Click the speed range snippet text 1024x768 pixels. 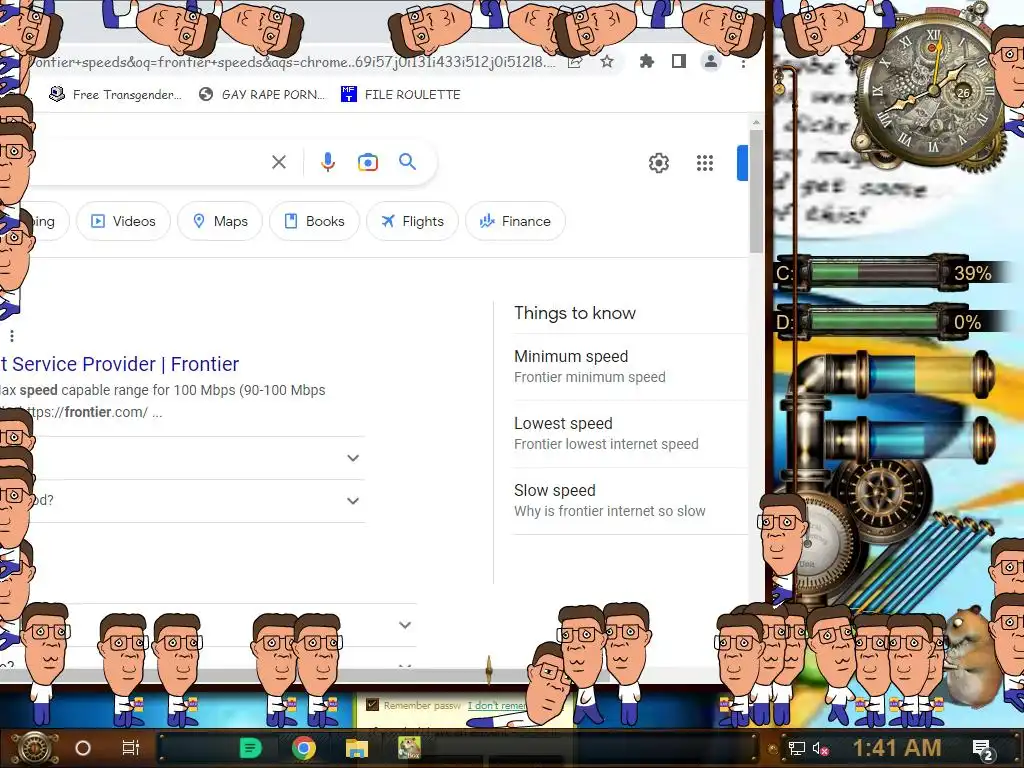pos(163,390)
